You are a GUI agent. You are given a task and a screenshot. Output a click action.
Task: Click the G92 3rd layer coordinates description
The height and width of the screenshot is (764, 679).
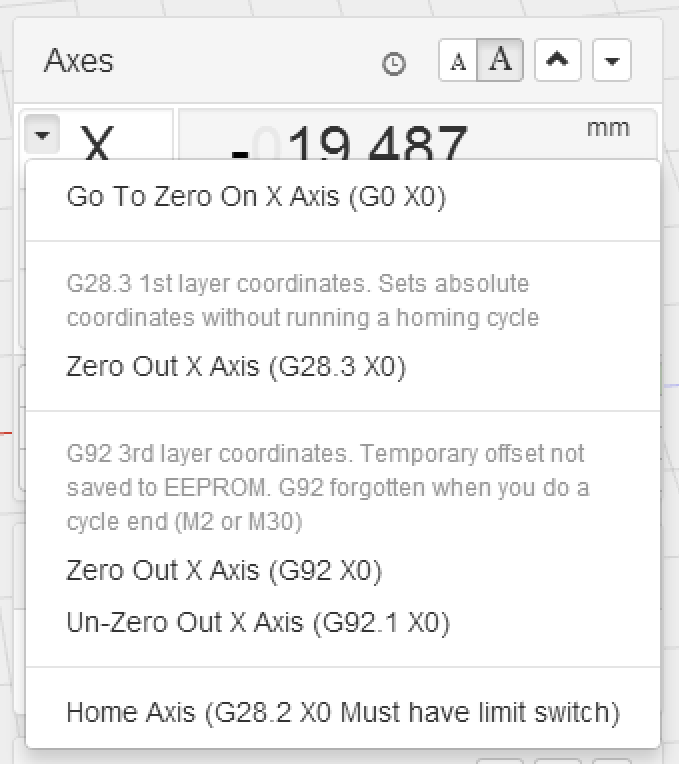(328, 487)
